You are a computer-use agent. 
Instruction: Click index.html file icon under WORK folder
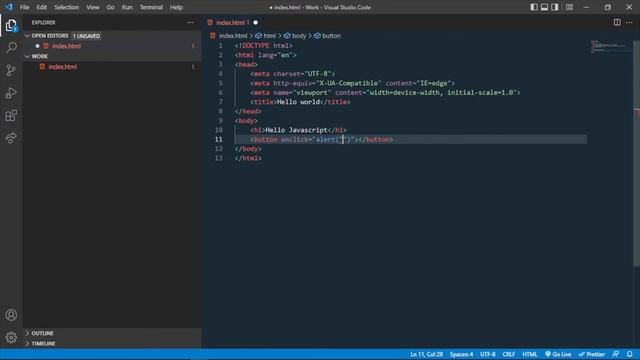42,67
